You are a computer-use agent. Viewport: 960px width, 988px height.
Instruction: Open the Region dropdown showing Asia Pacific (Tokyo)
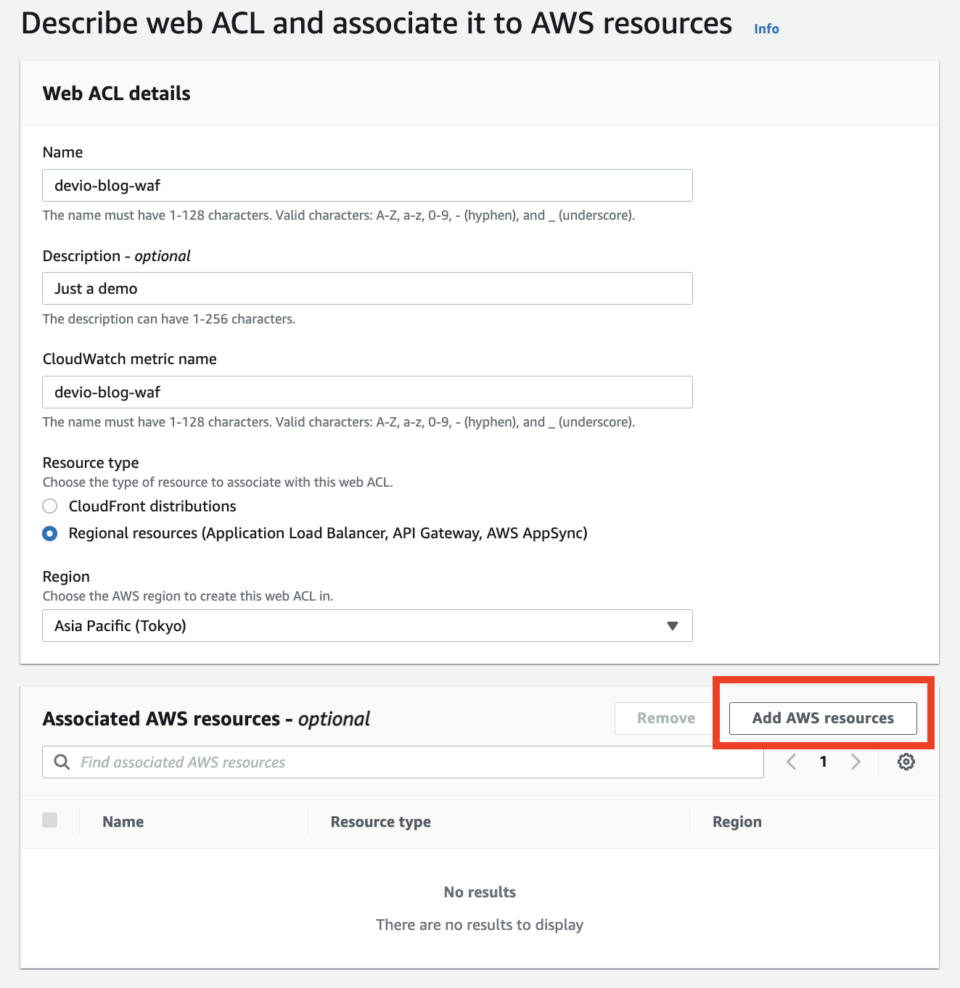(x=367, y=626)
